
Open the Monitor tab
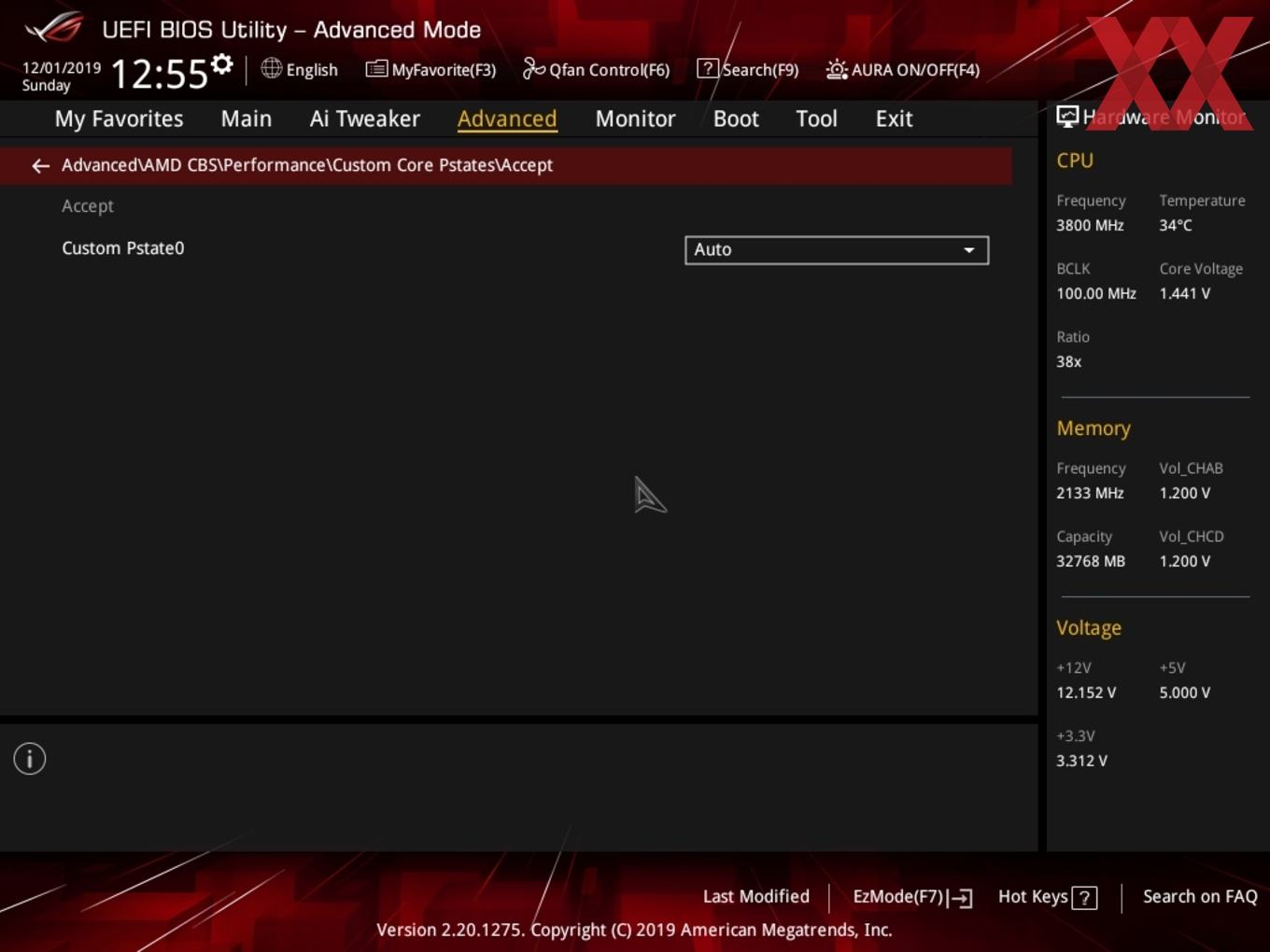click(x=636, y=119)
